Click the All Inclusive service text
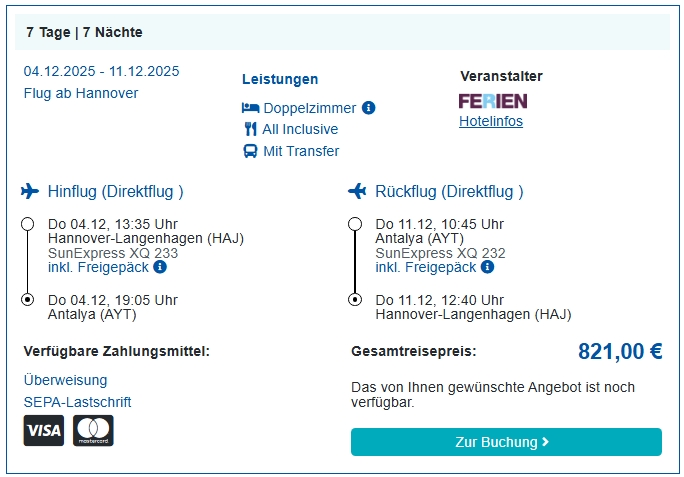This screenshot has width=684, height=477. pos(300,129)
